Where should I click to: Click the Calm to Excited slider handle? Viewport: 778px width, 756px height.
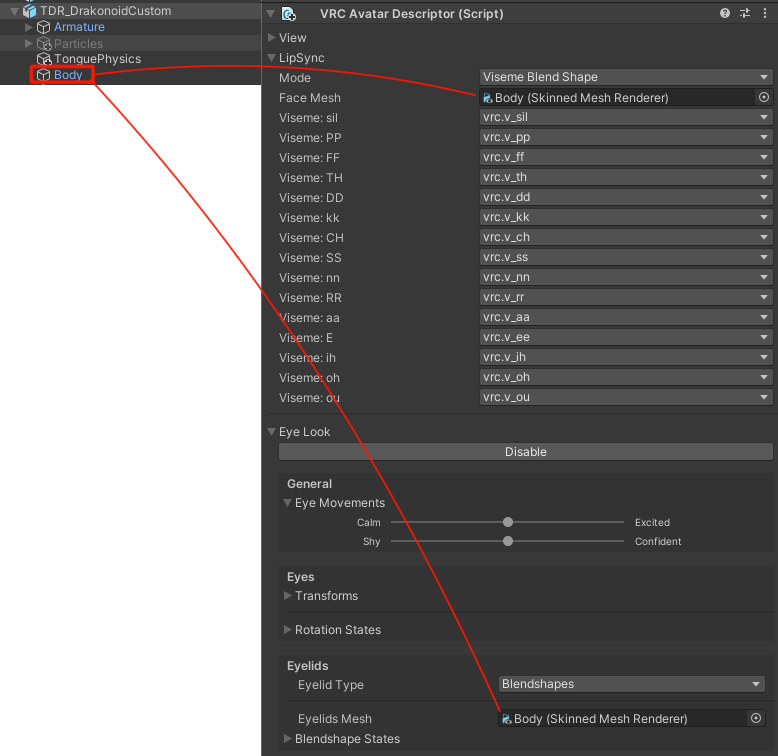point(508,522)
